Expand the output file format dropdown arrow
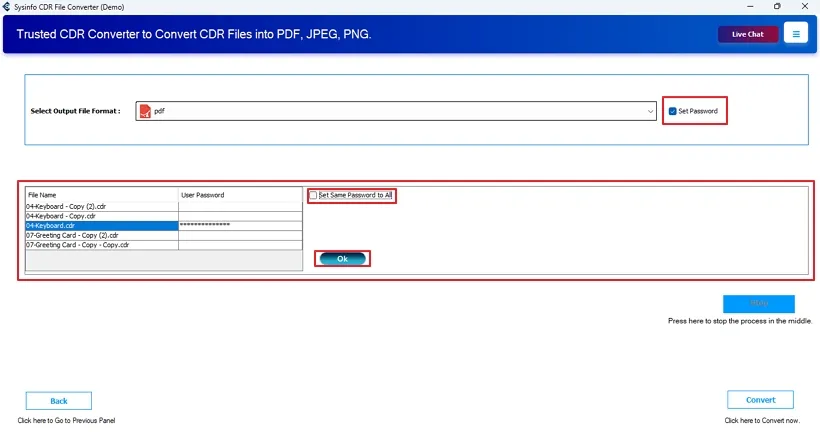The width and height of the screenshot is (820, 432). point(651,111)
